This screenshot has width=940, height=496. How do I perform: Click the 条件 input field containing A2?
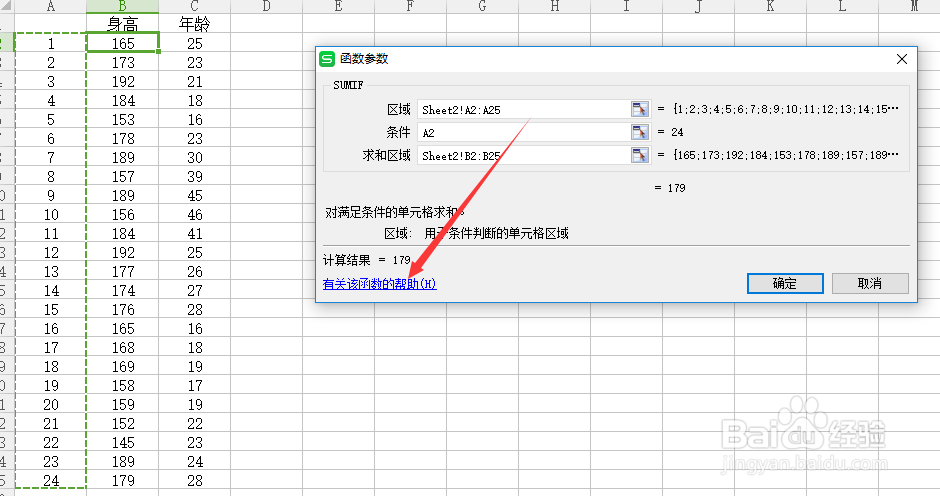pos(523,132)
